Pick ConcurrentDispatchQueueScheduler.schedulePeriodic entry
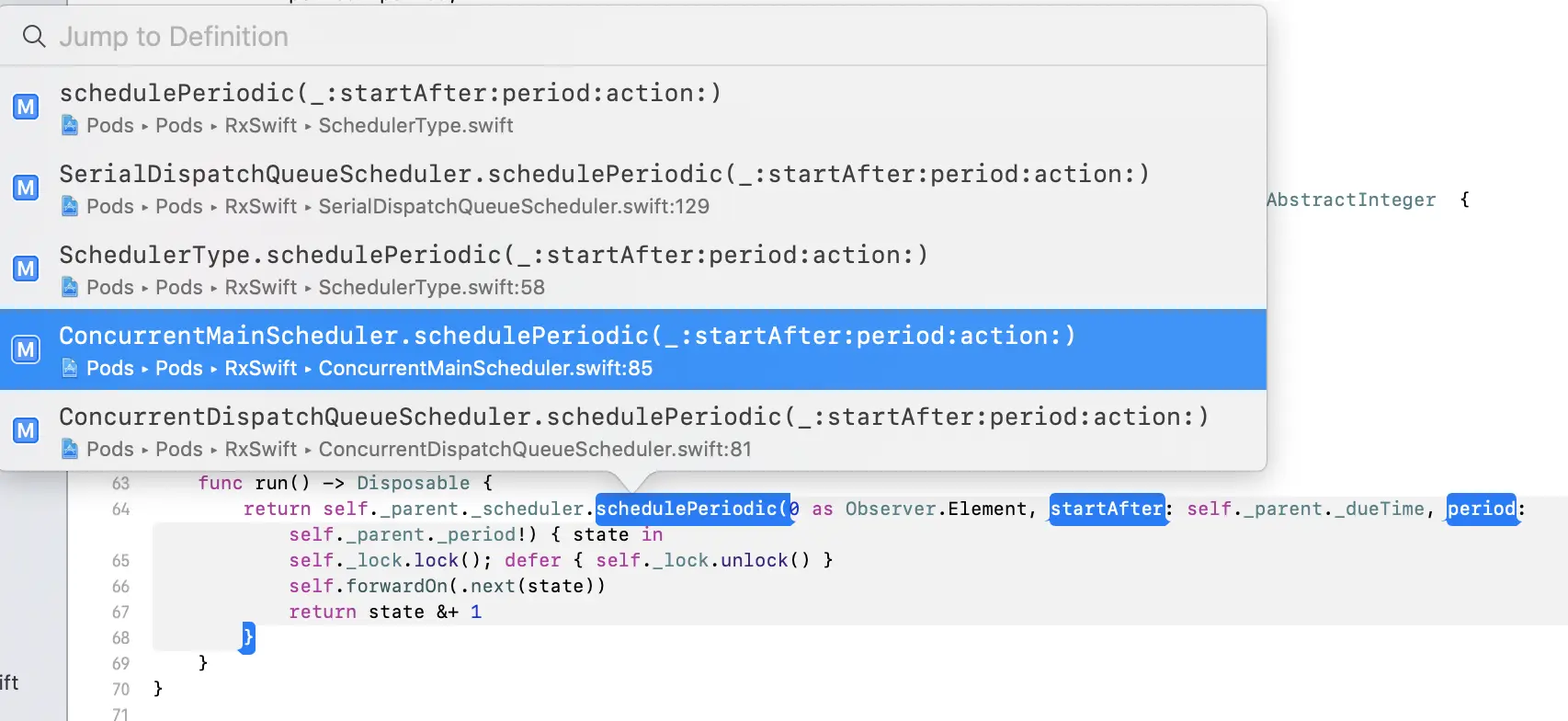 coord(633,418)
